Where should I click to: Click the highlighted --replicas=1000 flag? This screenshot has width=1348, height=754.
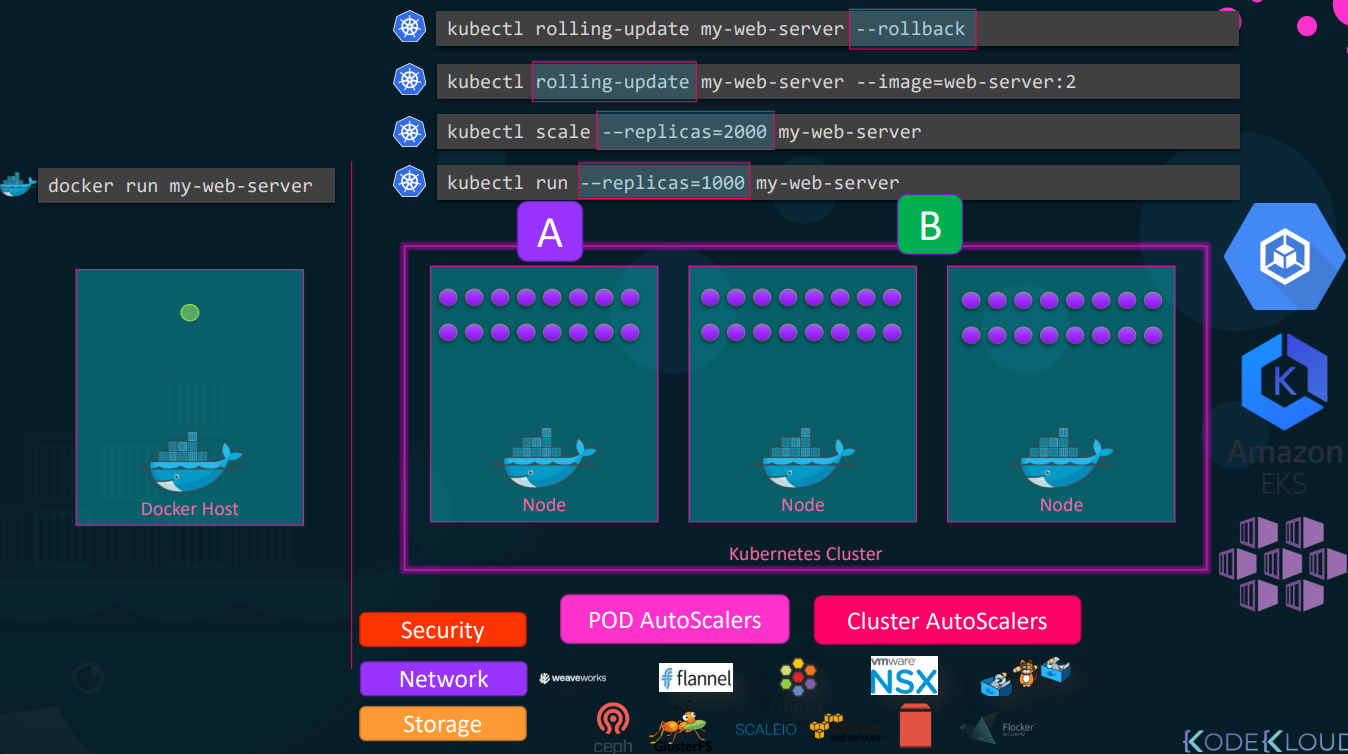coord(664,181)
